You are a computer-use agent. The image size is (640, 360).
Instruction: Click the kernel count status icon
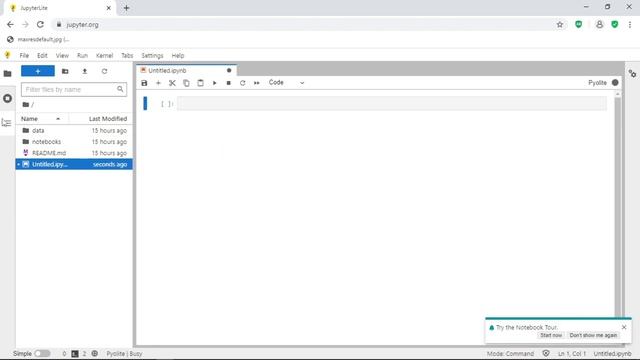click(95, 353)
